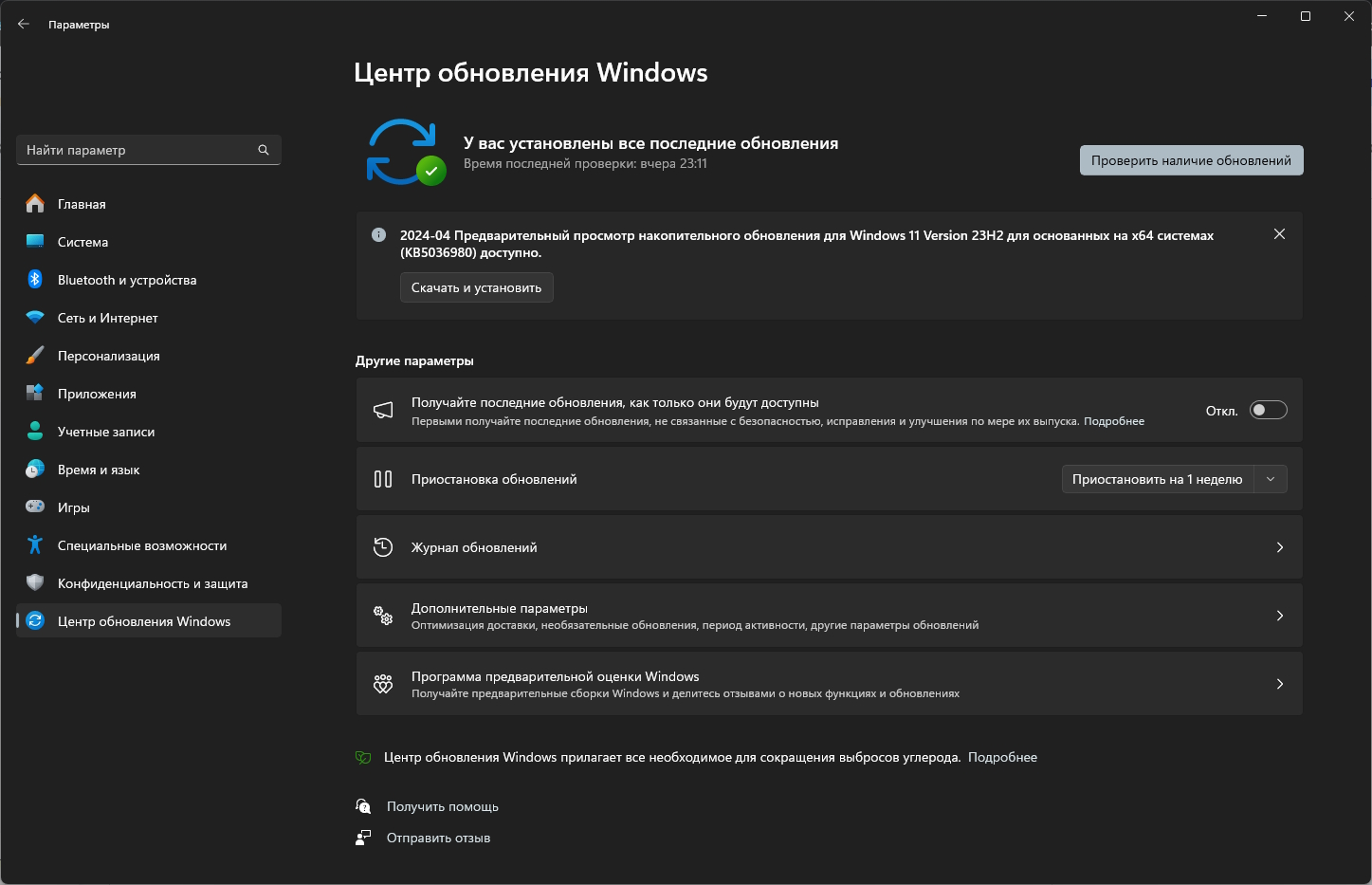Select the Приложения sidebar item
Image resolution: width=1372 pixels, height=885 pixels.
(x=149, y=394)
